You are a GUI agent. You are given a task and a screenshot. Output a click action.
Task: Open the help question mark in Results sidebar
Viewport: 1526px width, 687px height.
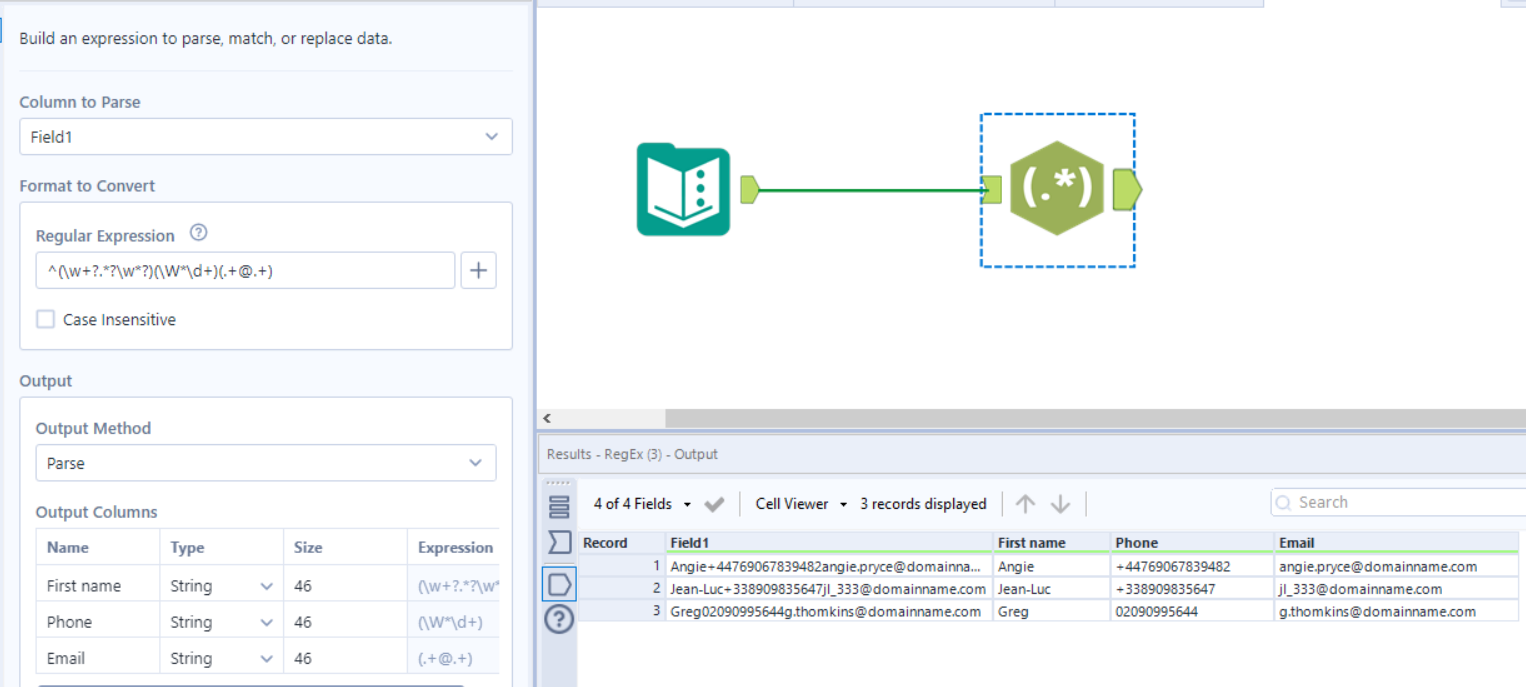pyautogui.click(x=559, y=620)
